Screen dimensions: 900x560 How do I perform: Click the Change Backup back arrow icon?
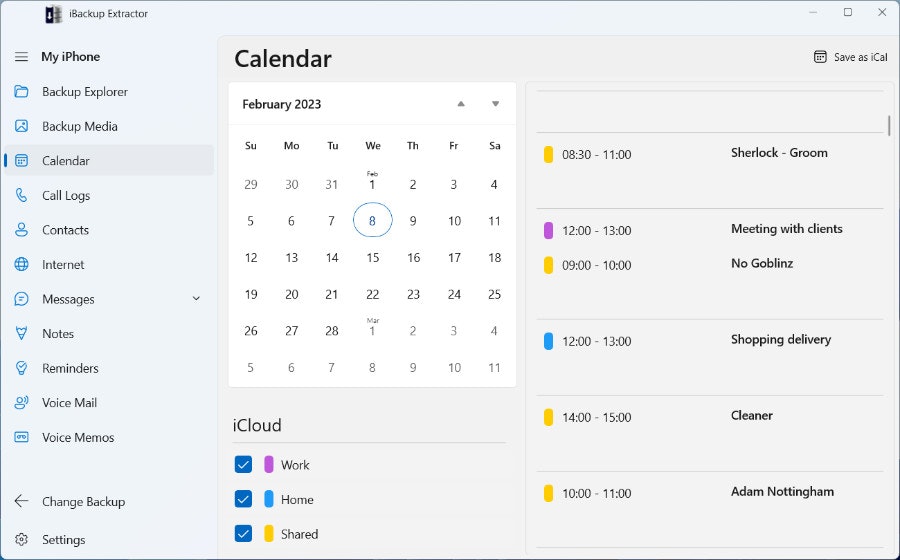[21, 501]
